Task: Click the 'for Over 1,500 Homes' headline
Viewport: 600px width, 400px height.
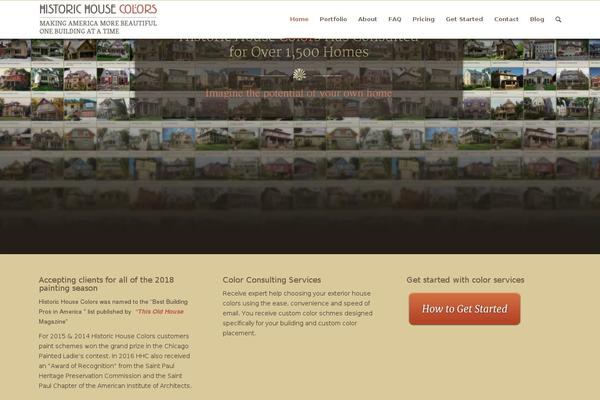Action: tap(299, 51)
